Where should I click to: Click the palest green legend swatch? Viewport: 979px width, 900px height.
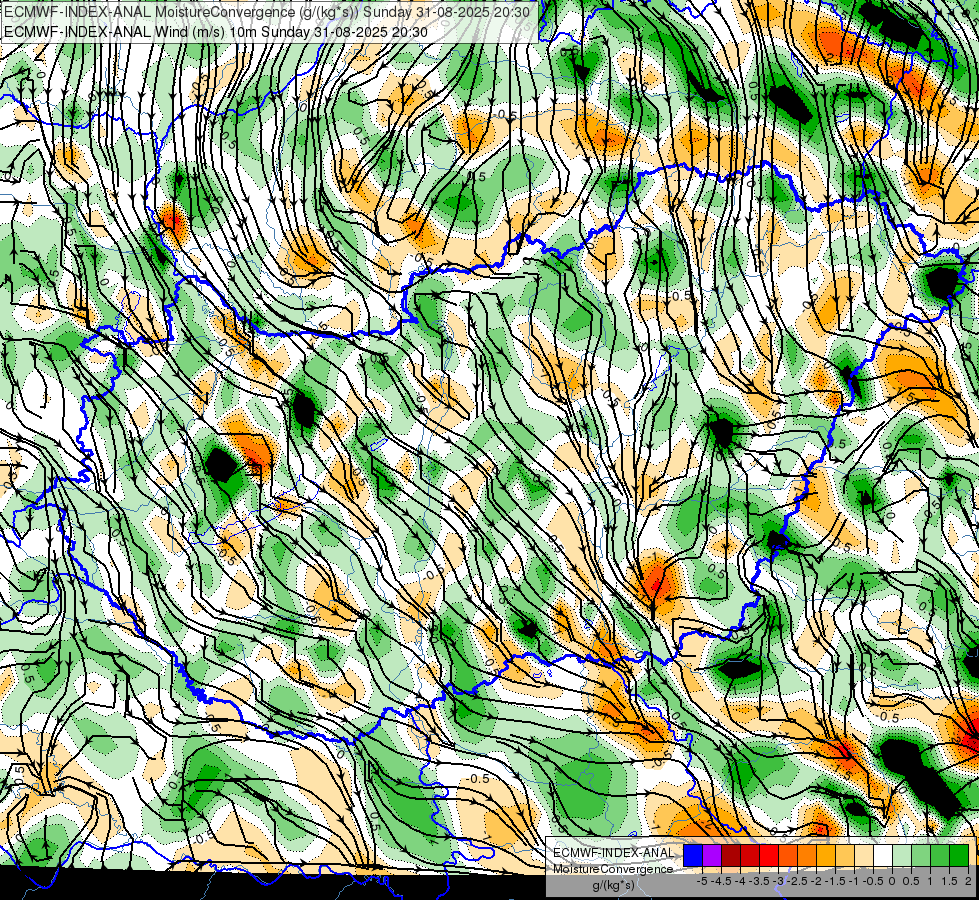click(902, 855)
